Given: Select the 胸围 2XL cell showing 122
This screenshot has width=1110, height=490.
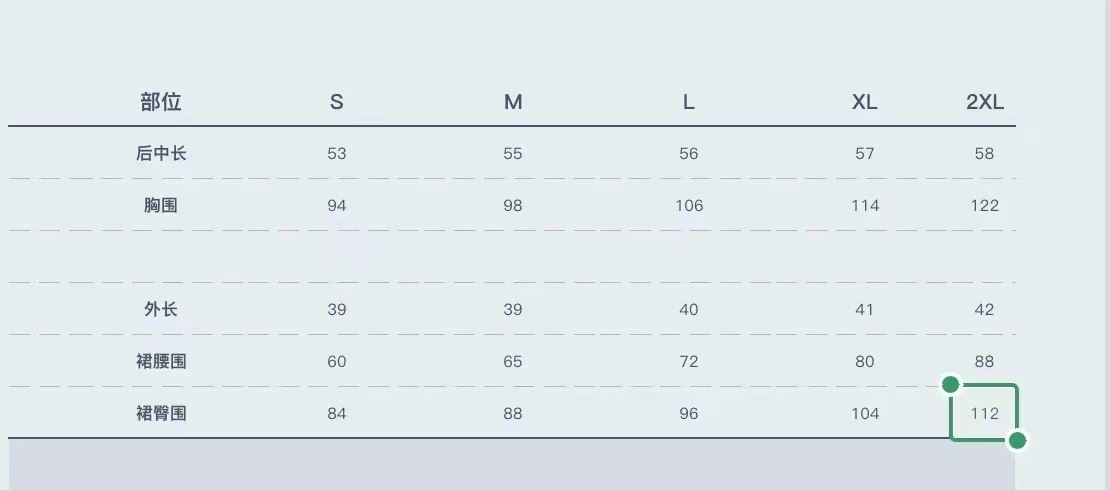Looking at the screenshot, I should [x=985, y=206].
